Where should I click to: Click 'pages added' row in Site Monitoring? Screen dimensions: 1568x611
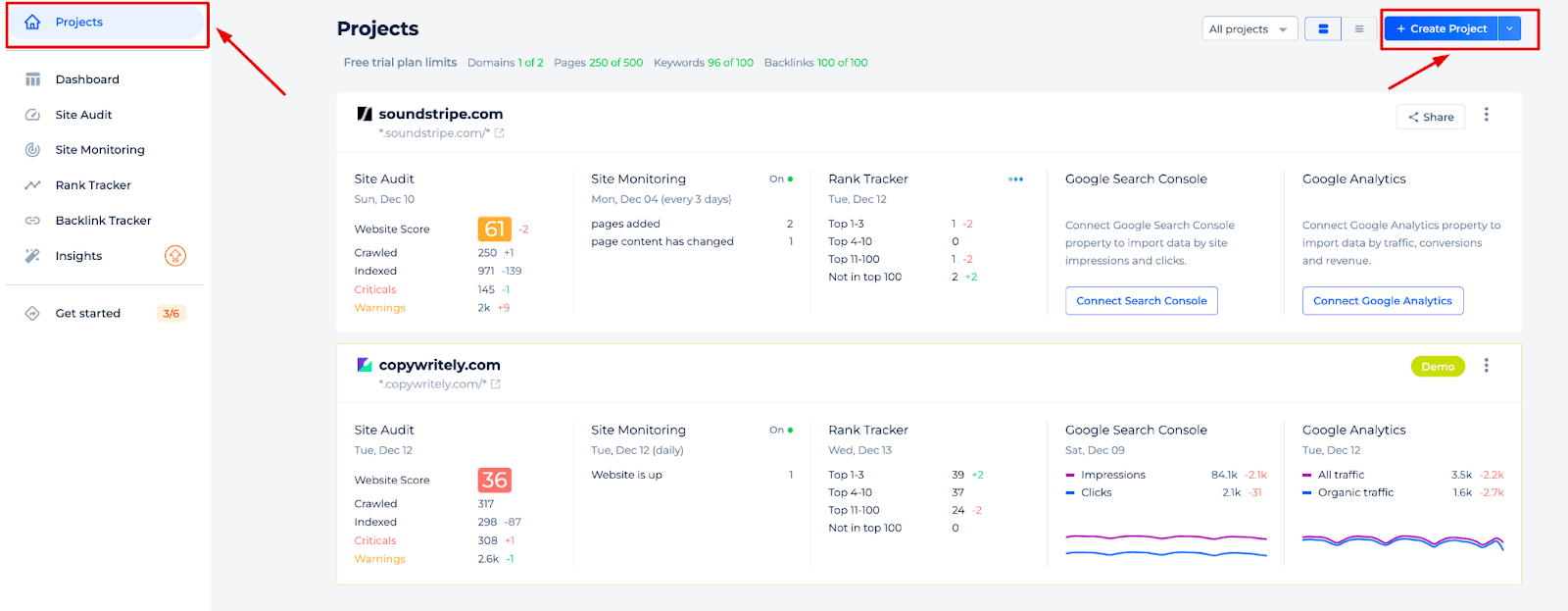coord(692,225)
